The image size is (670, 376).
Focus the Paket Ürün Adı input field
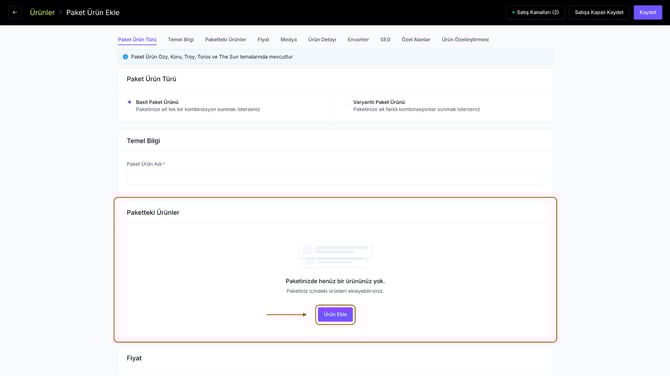[335, 177]
